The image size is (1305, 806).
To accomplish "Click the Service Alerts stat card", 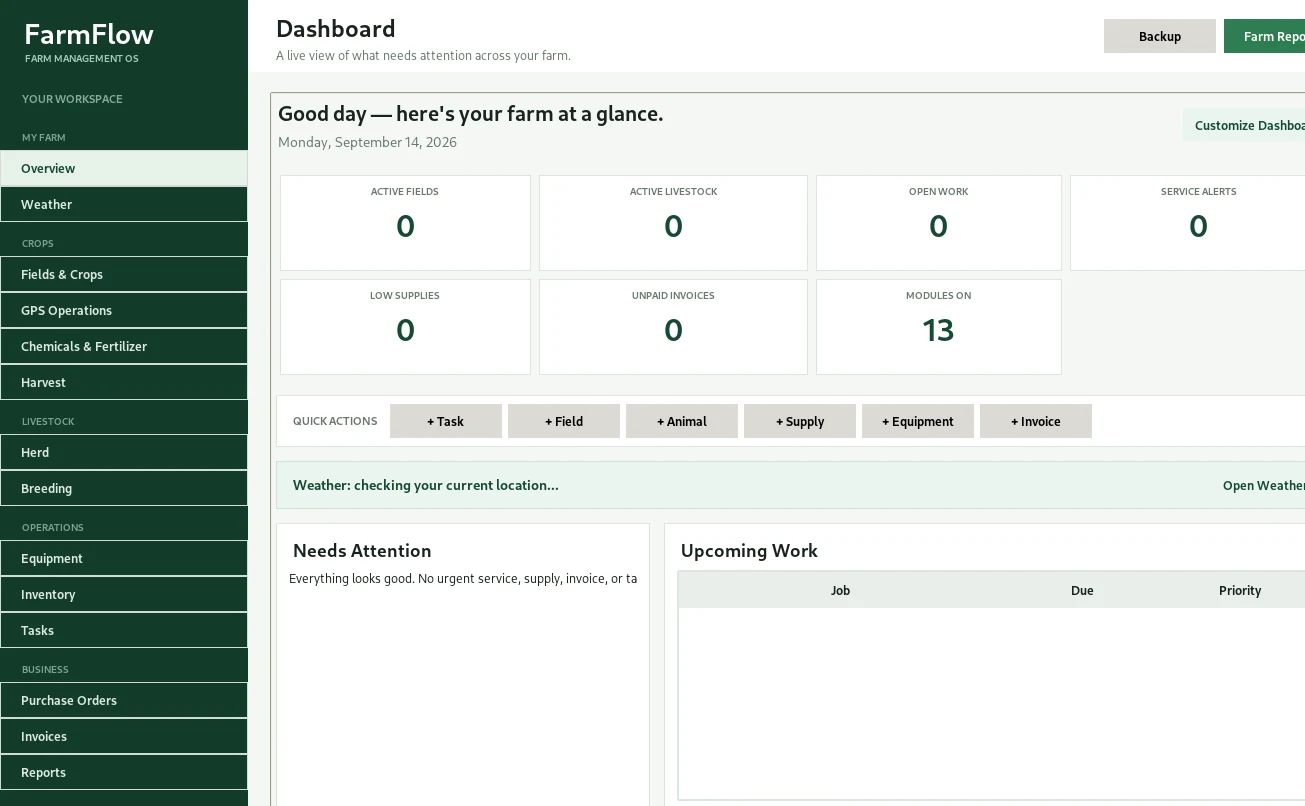I will pos(1188,223).
